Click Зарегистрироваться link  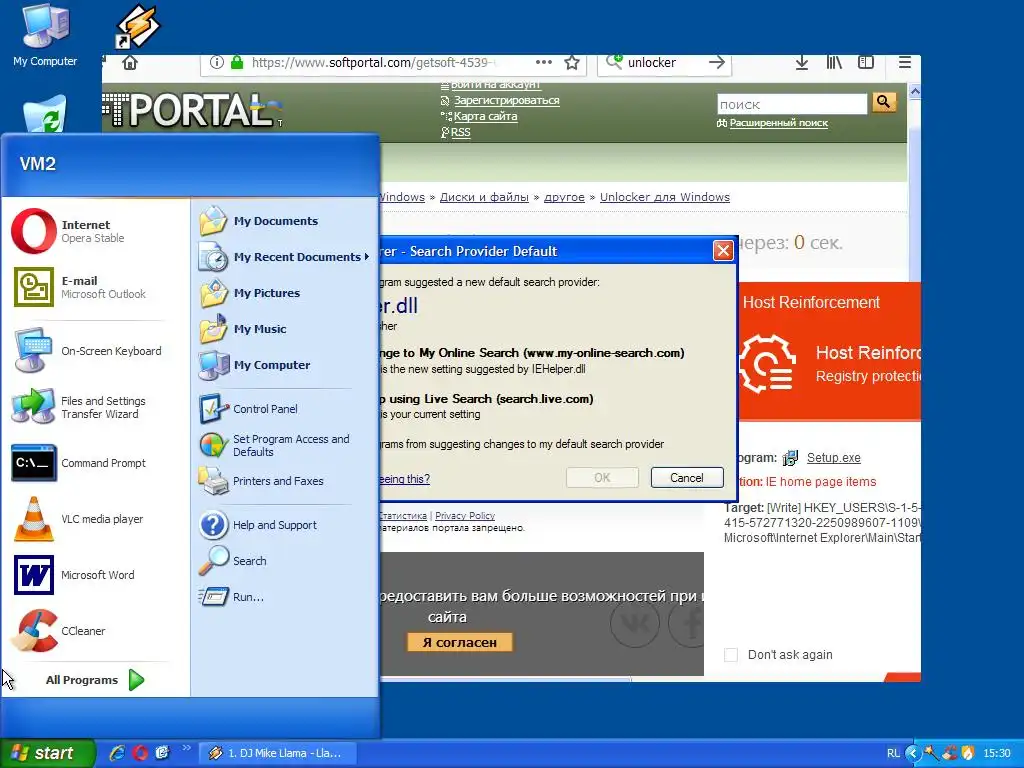click(507, 101)
